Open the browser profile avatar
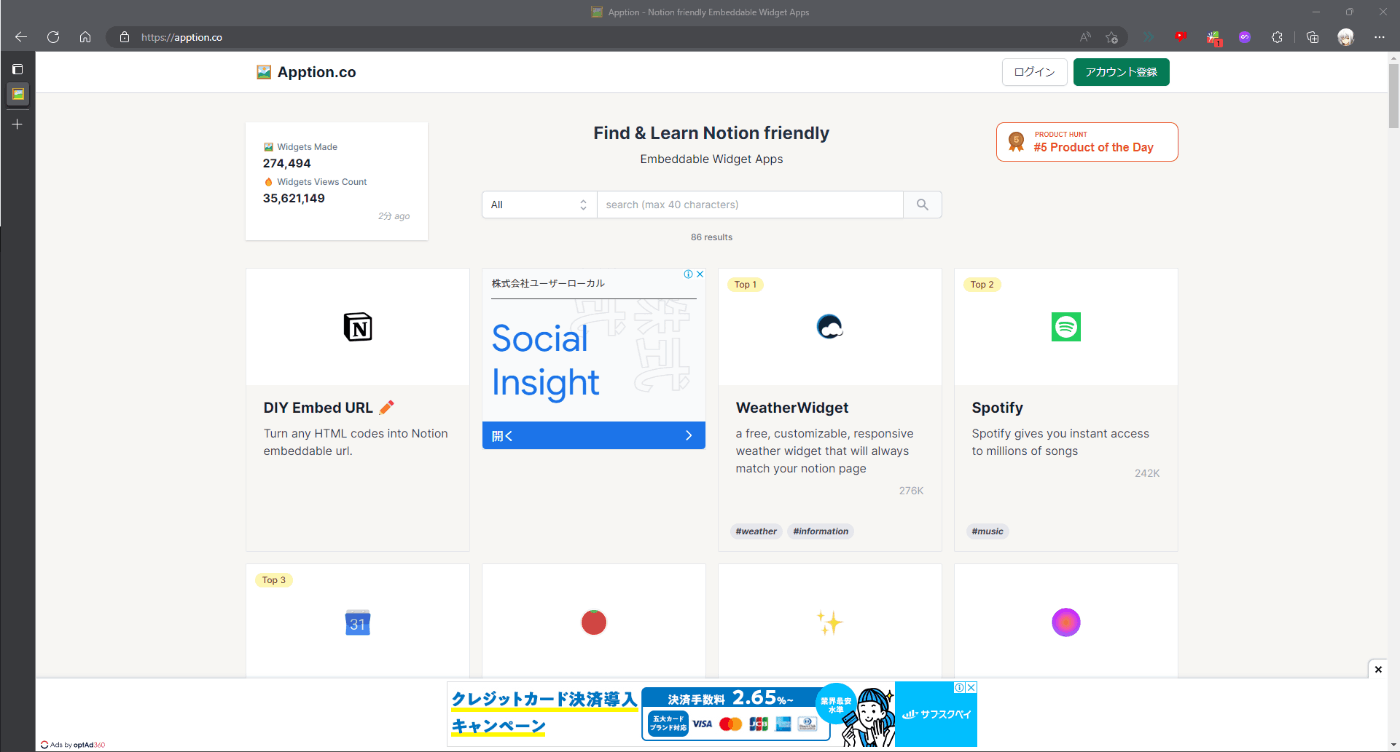The height and width of the screenshot is (752, 1400). click(x=1346, y=37)
